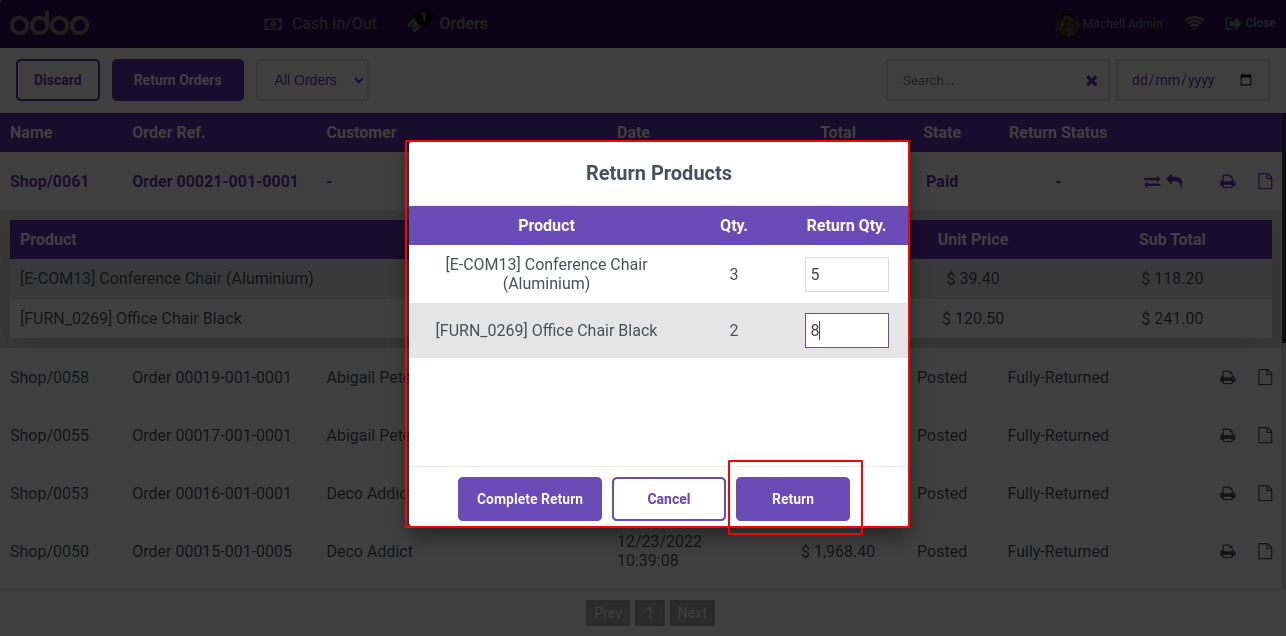Cancel the Return Products dialog
This screenshot has width=1286, height=636.
click(x=669, y=499)
